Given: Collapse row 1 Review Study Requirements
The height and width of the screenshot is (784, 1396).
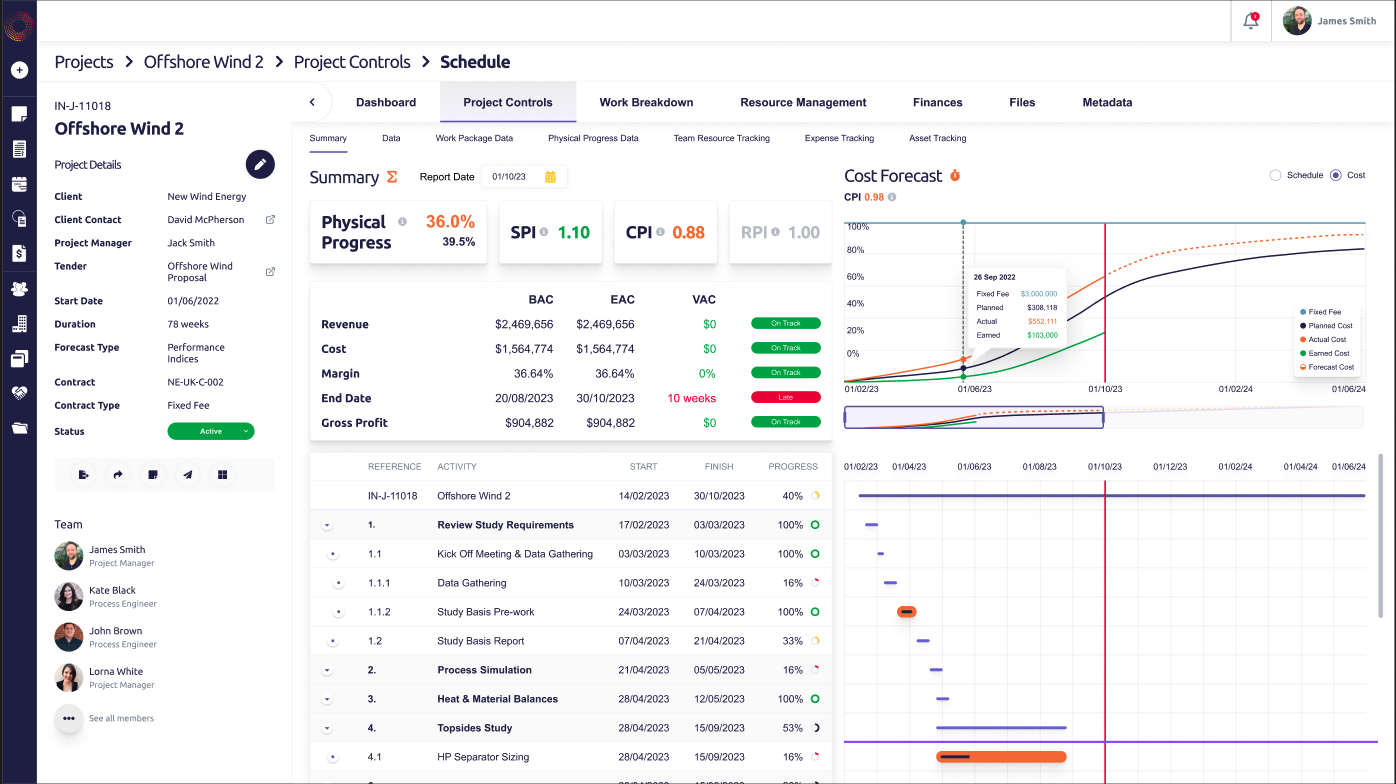Looking at the screenshot, I should [x=327, y=525].
